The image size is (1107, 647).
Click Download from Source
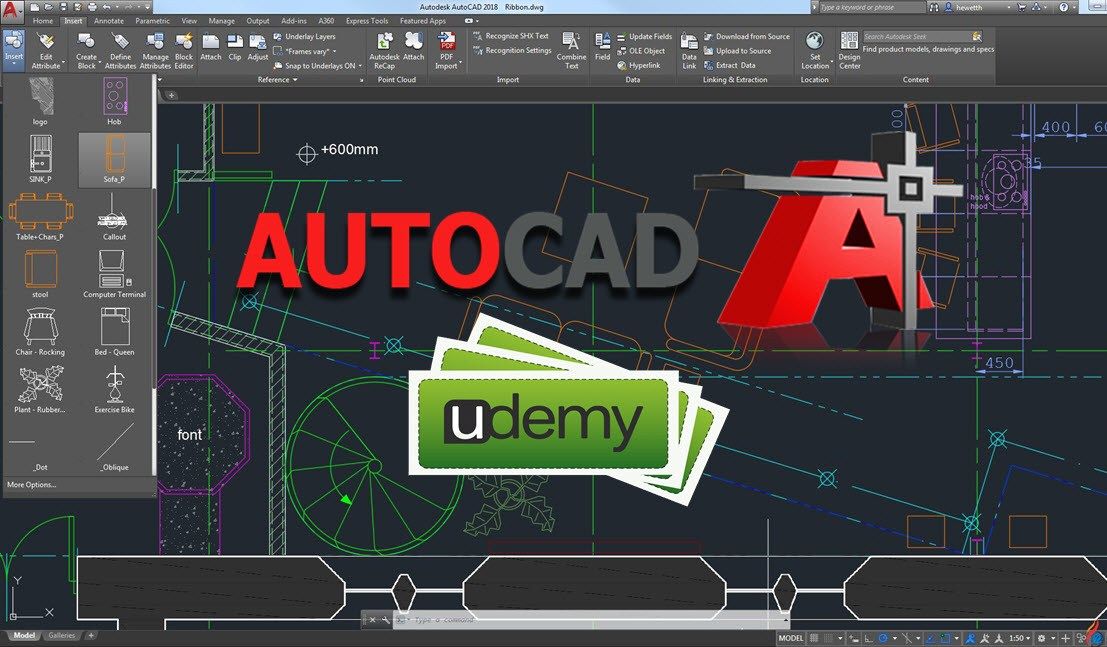pos(746,37)
